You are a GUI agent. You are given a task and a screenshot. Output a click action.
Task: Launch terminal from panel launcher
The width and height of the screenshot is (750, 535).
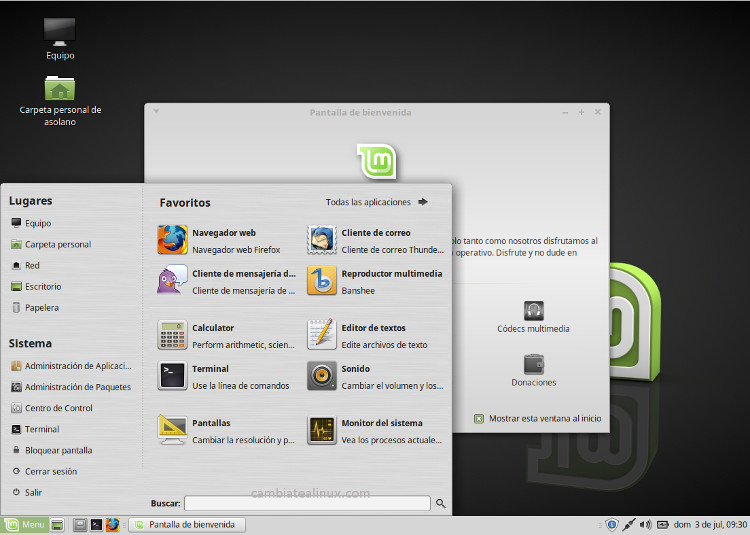pos(97,525)
